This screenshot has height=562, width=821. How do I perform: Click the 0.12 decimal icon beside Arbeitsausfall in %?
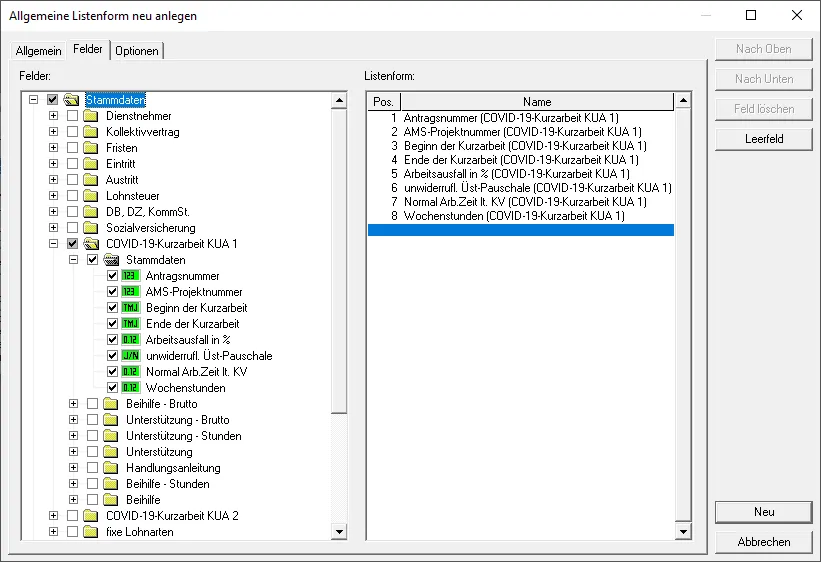pos(130,339)
